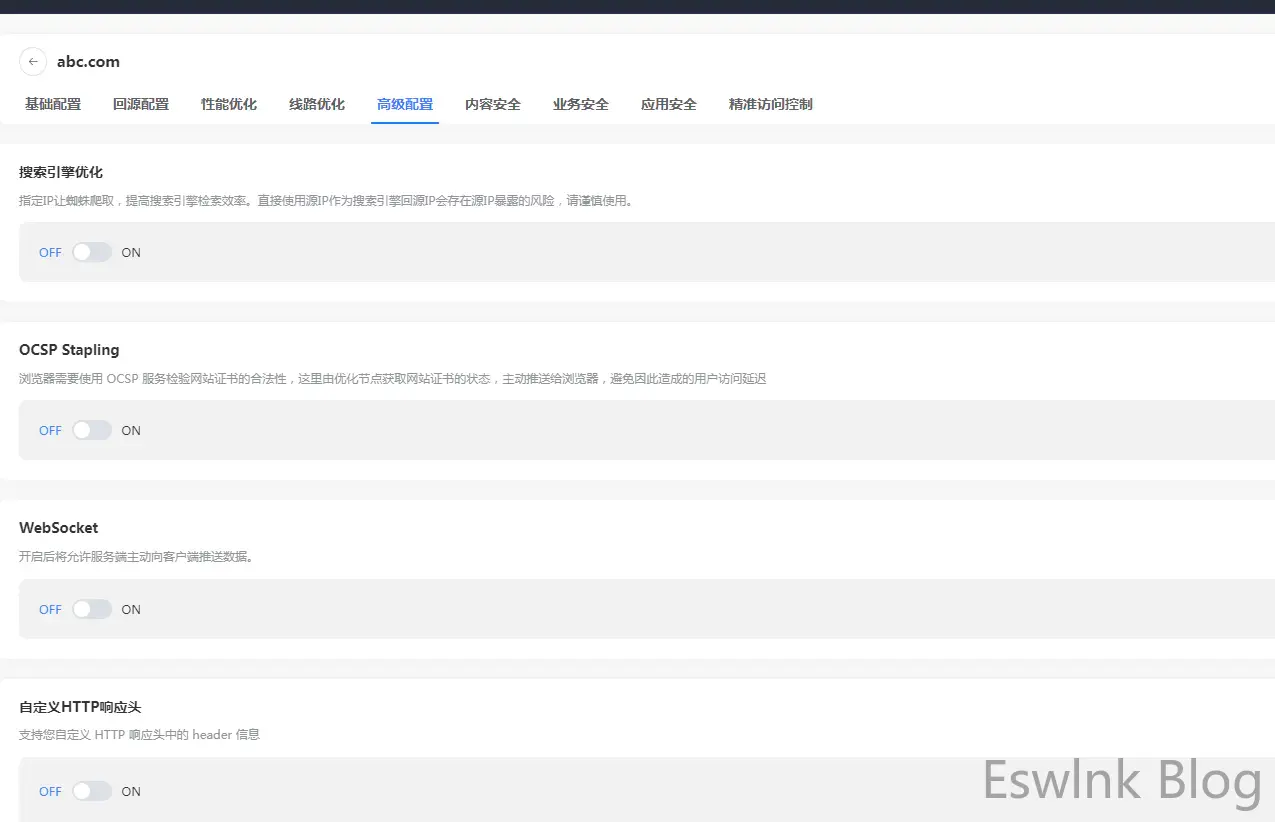Switch to the 业务安全 tab
Screen dimensions: 1275x822
click(581, 104)
